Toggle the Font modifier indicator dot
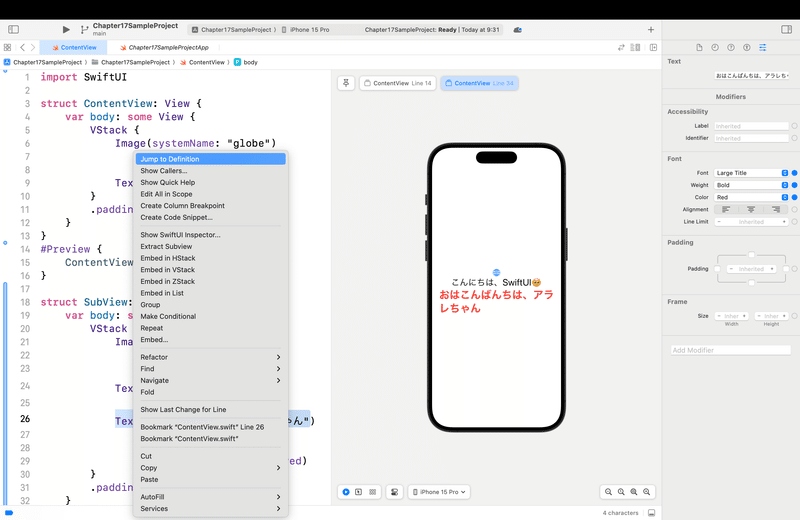The image size is (800, 520). [794, 173]
